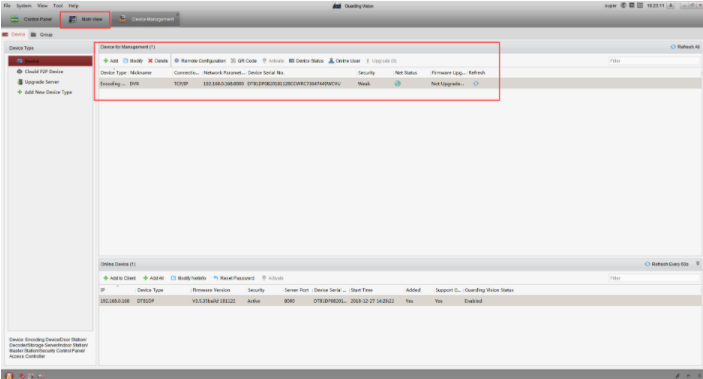The image size is (703, 379).
Task: Click the Not Upgrade... firmware cell
Action: tap(447, 84)
